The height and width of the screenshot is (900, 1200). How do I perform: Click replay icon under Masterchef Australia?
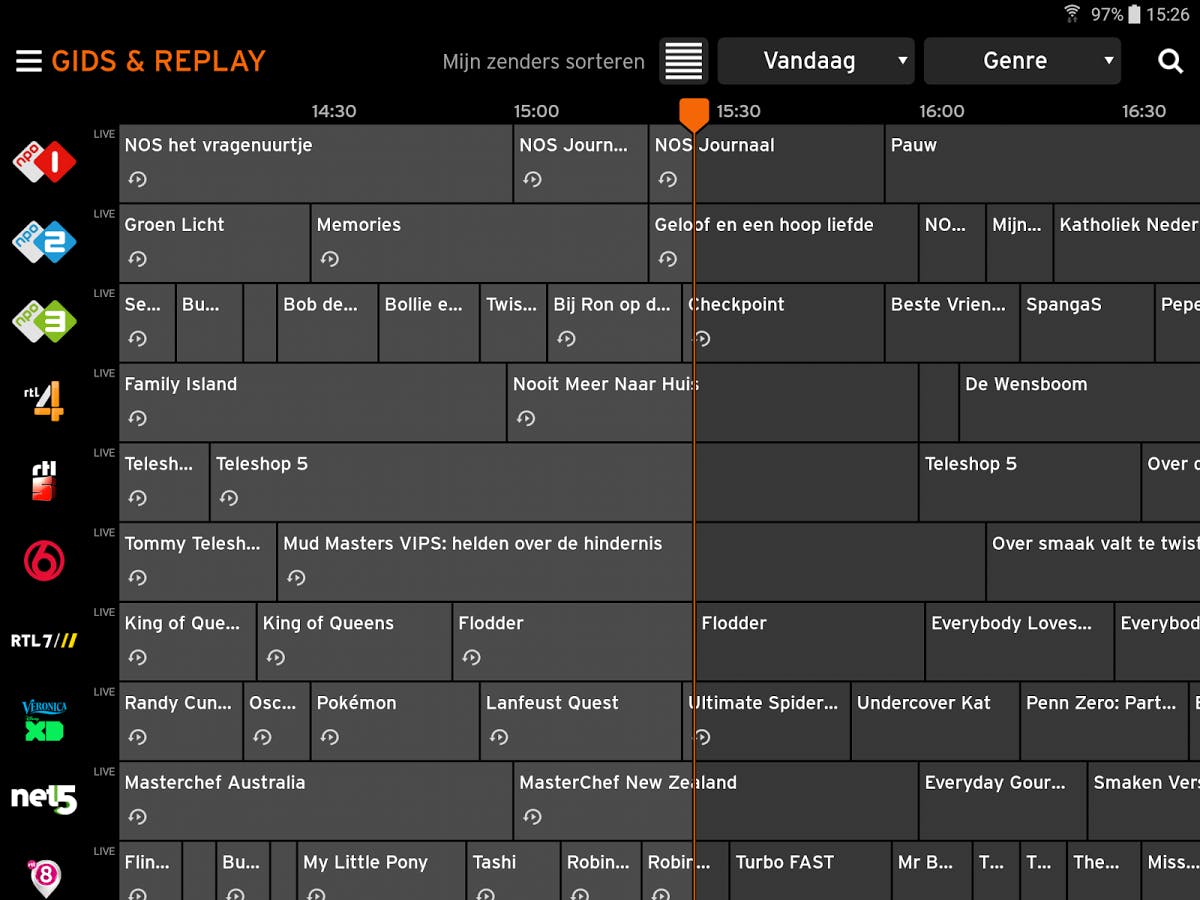coord(138,817)
